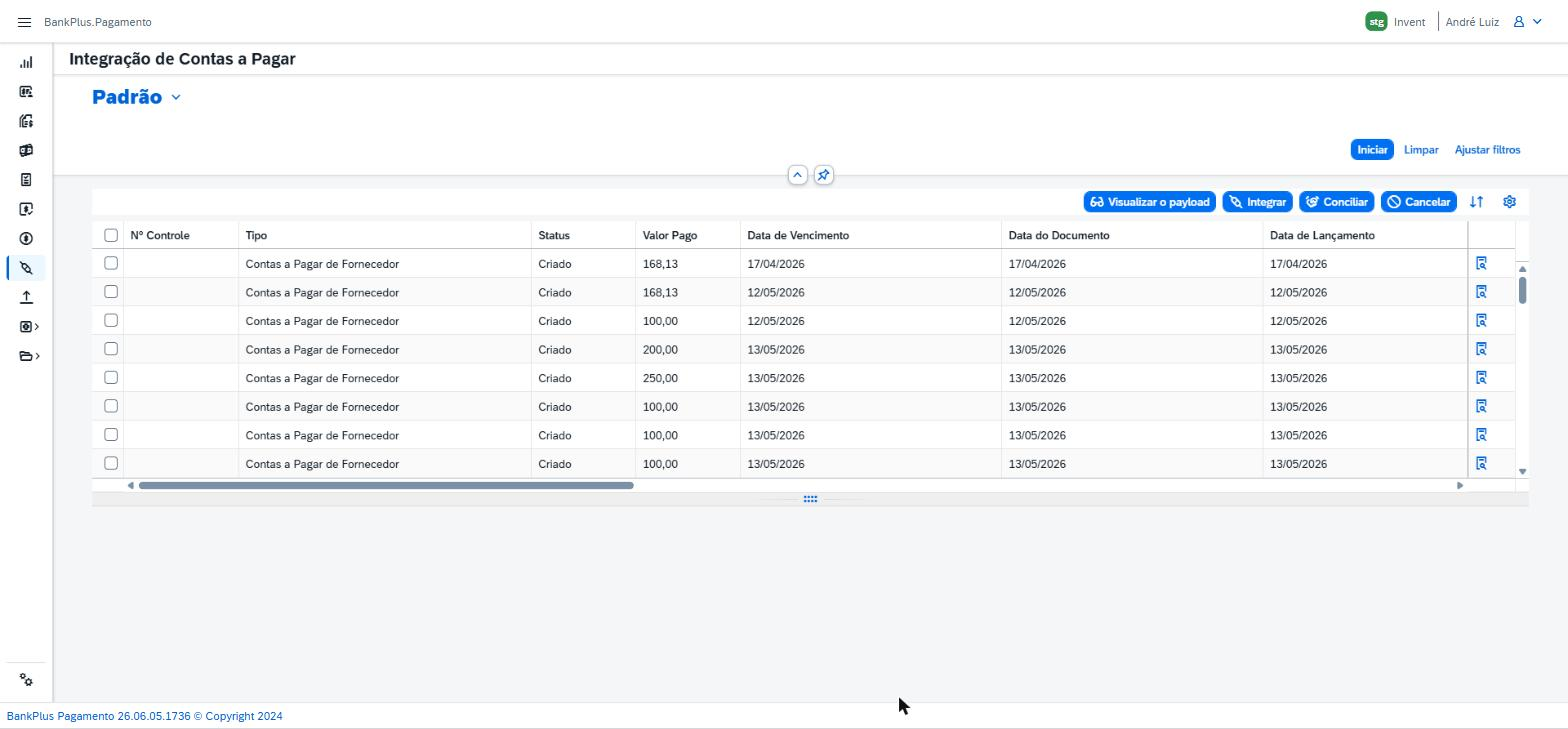
Task: Open the checklist document sidebar icon
Action: (26, 180)
